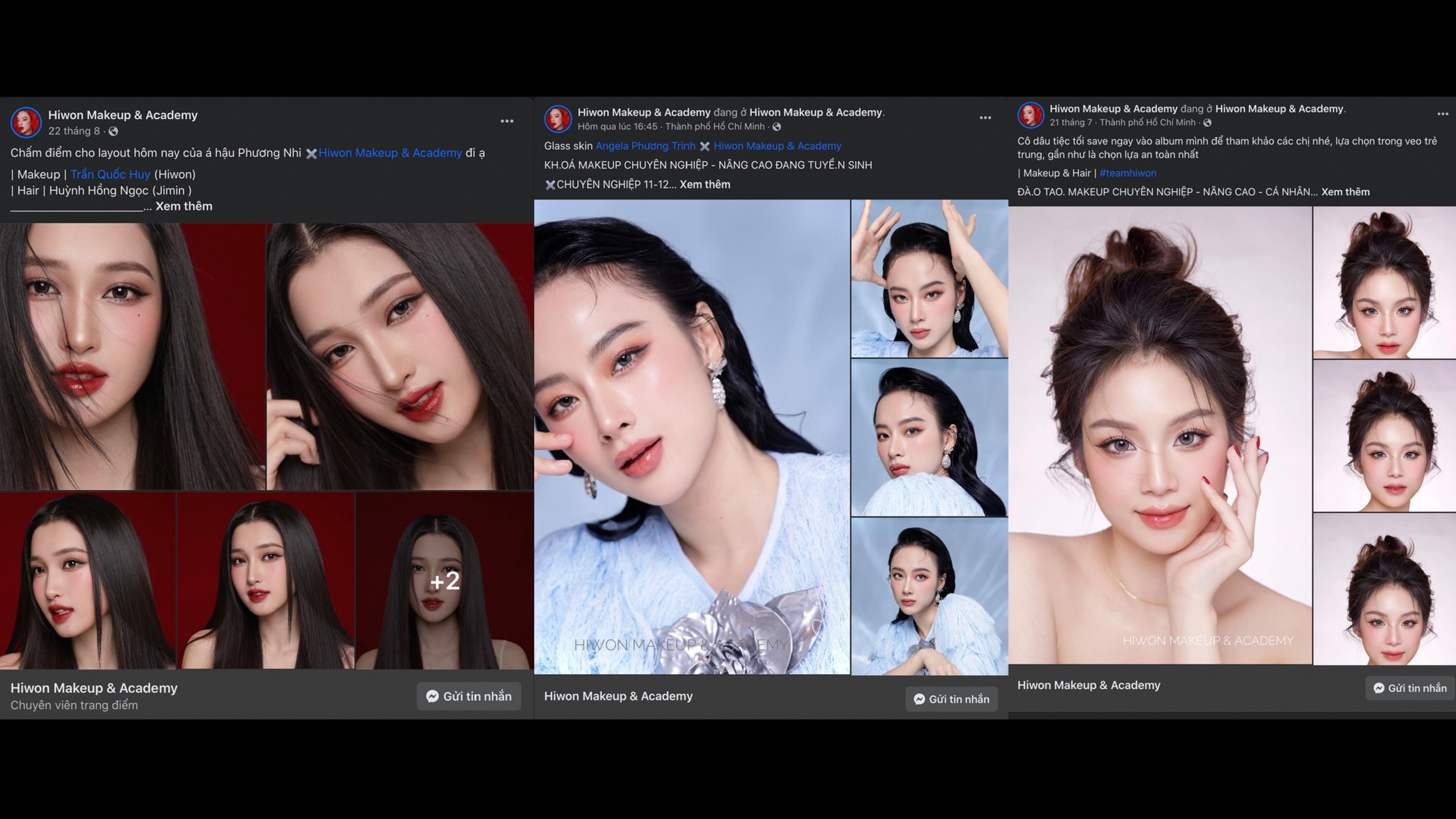Screen dimensions: 1456x819
Task: Open large bridal portrait with hand on cheek
Action: (1160, 435)
